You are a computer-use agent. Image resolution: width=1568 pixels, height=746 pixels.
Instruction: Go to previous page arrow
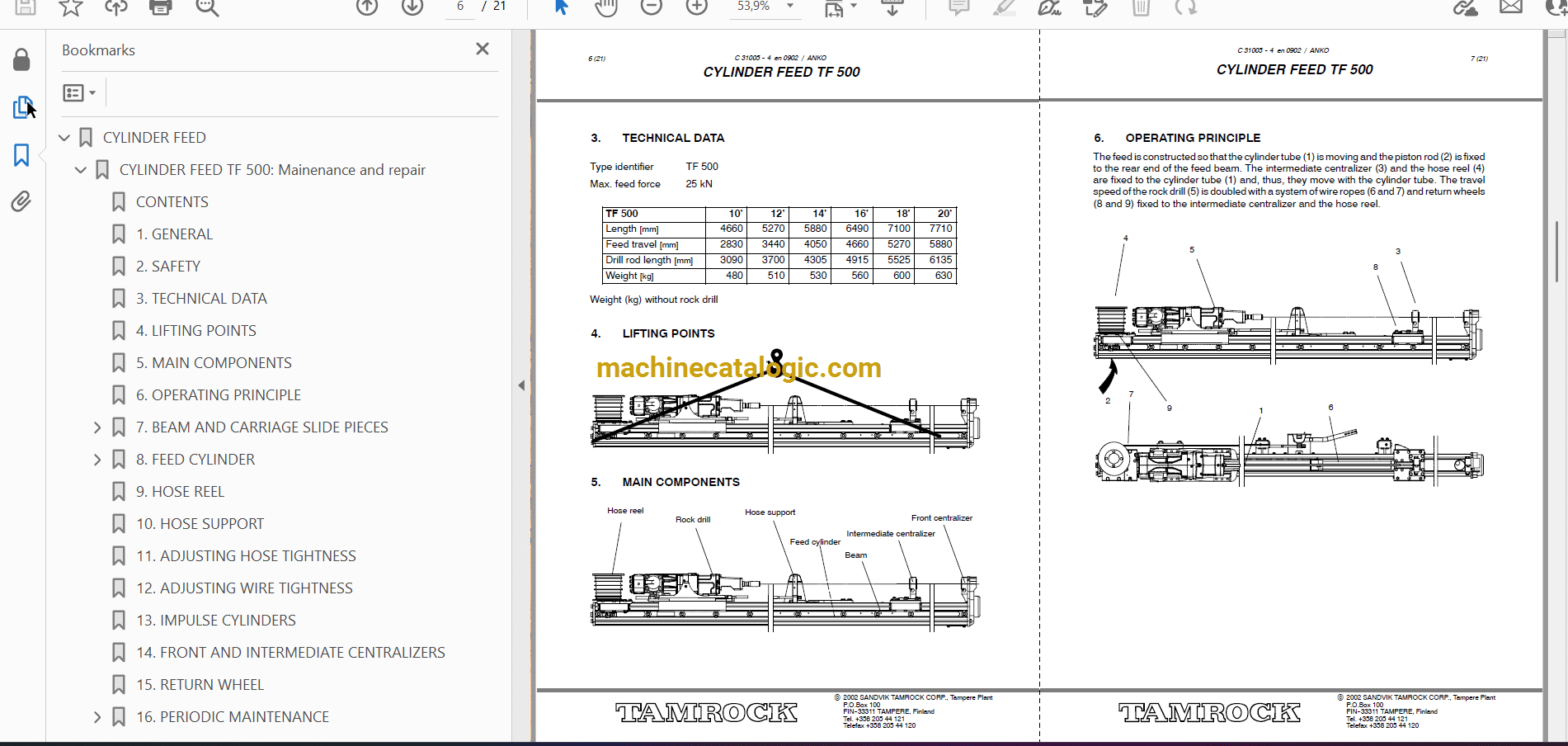click(x=367, y=7)
